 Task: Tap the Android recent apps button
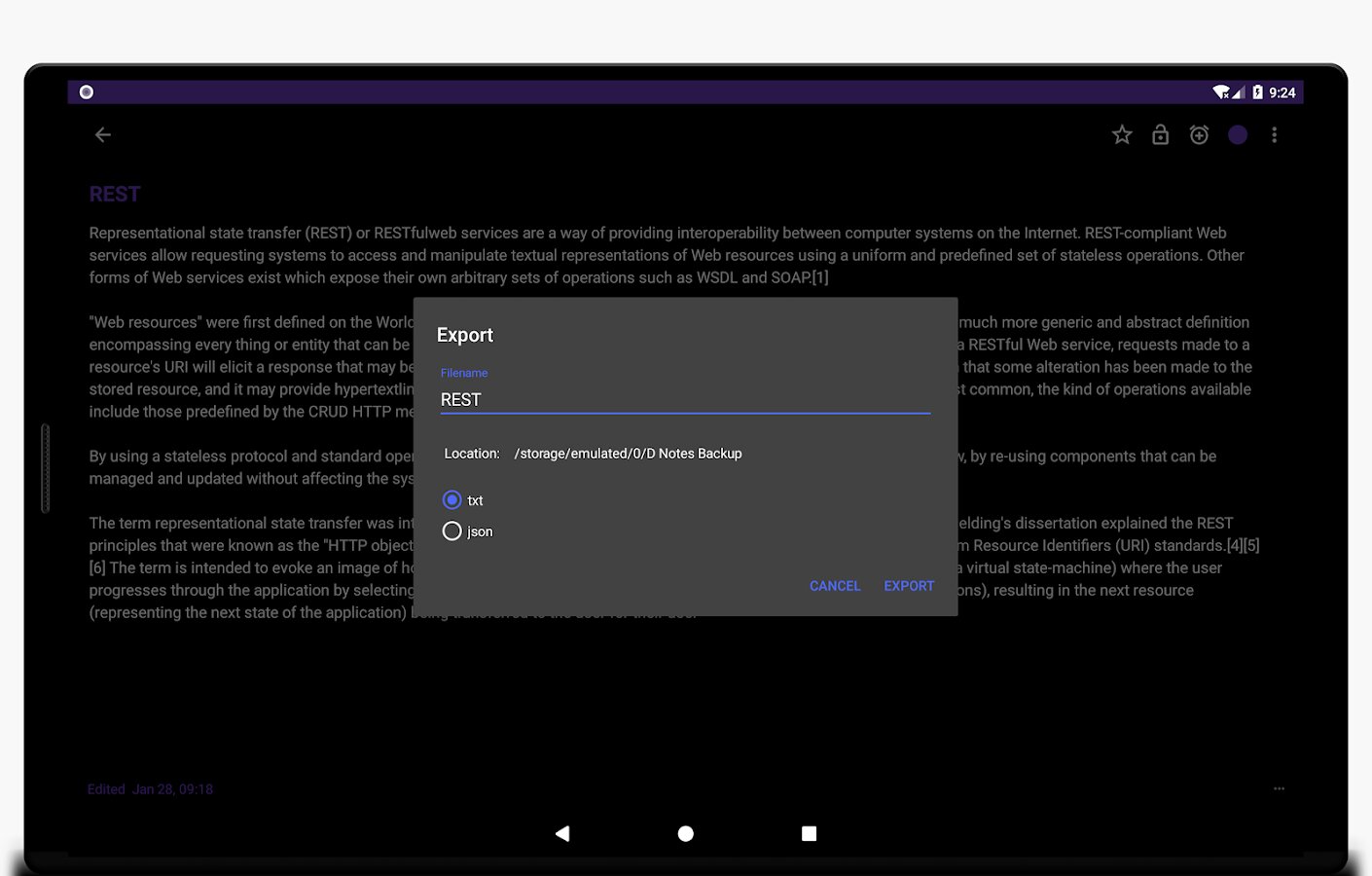click(x=809, y=833)
